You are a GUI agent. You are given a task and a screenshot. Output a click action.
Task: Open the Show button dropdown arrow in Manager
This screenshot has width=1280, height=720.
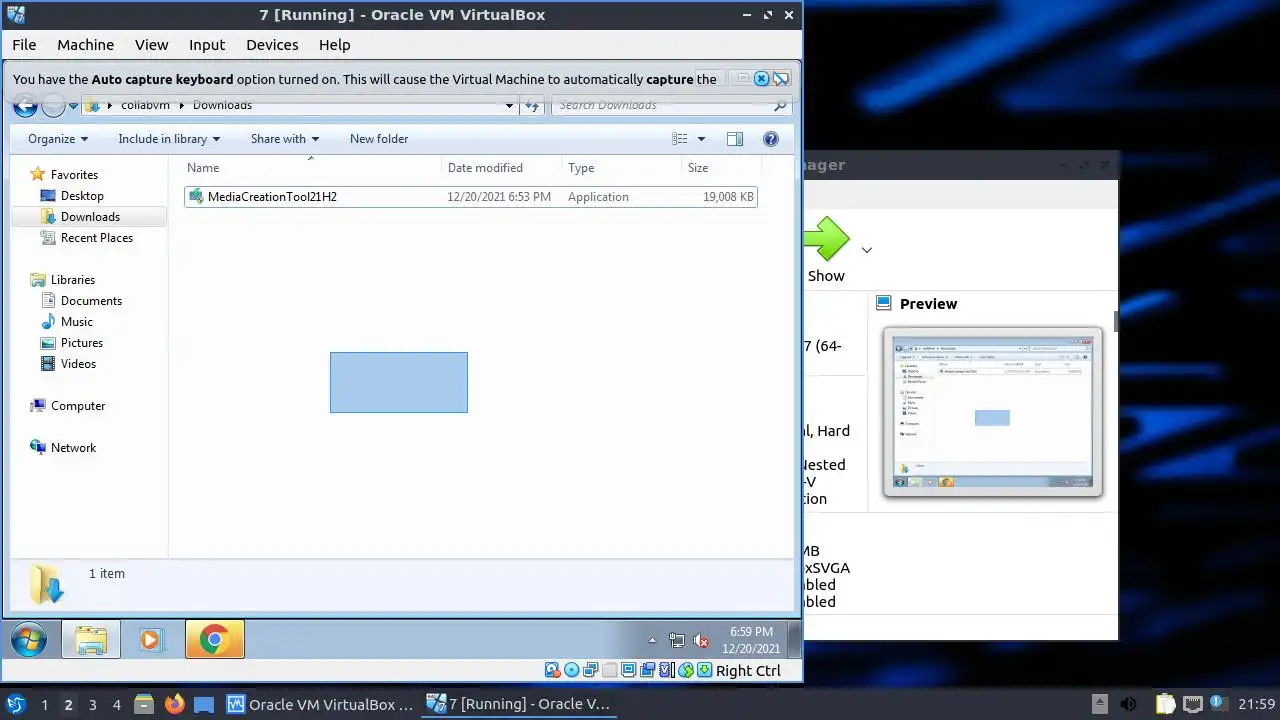pyautogui.click(x=867, y=250)
